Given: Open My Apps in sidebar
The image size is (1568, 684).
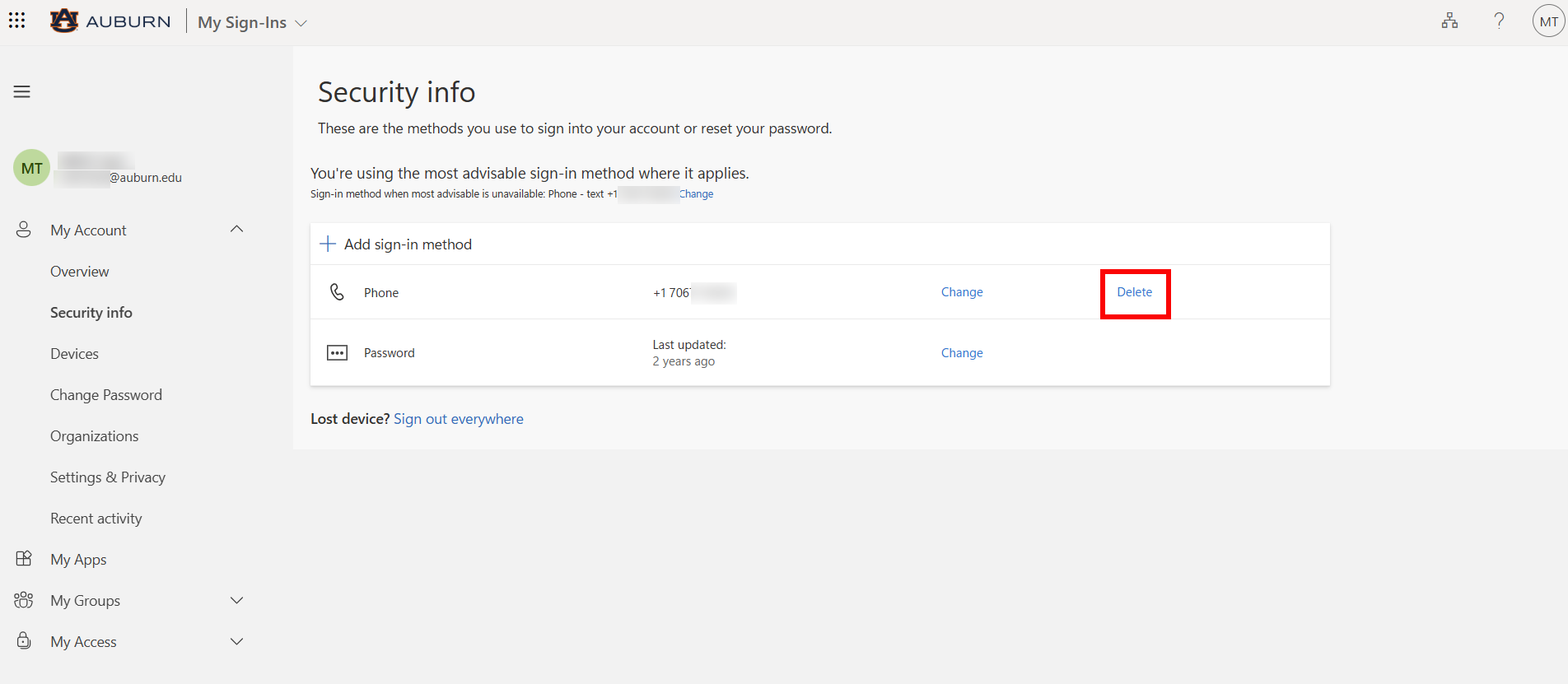Looking at the screenshot, I should [x=78, y=560].
